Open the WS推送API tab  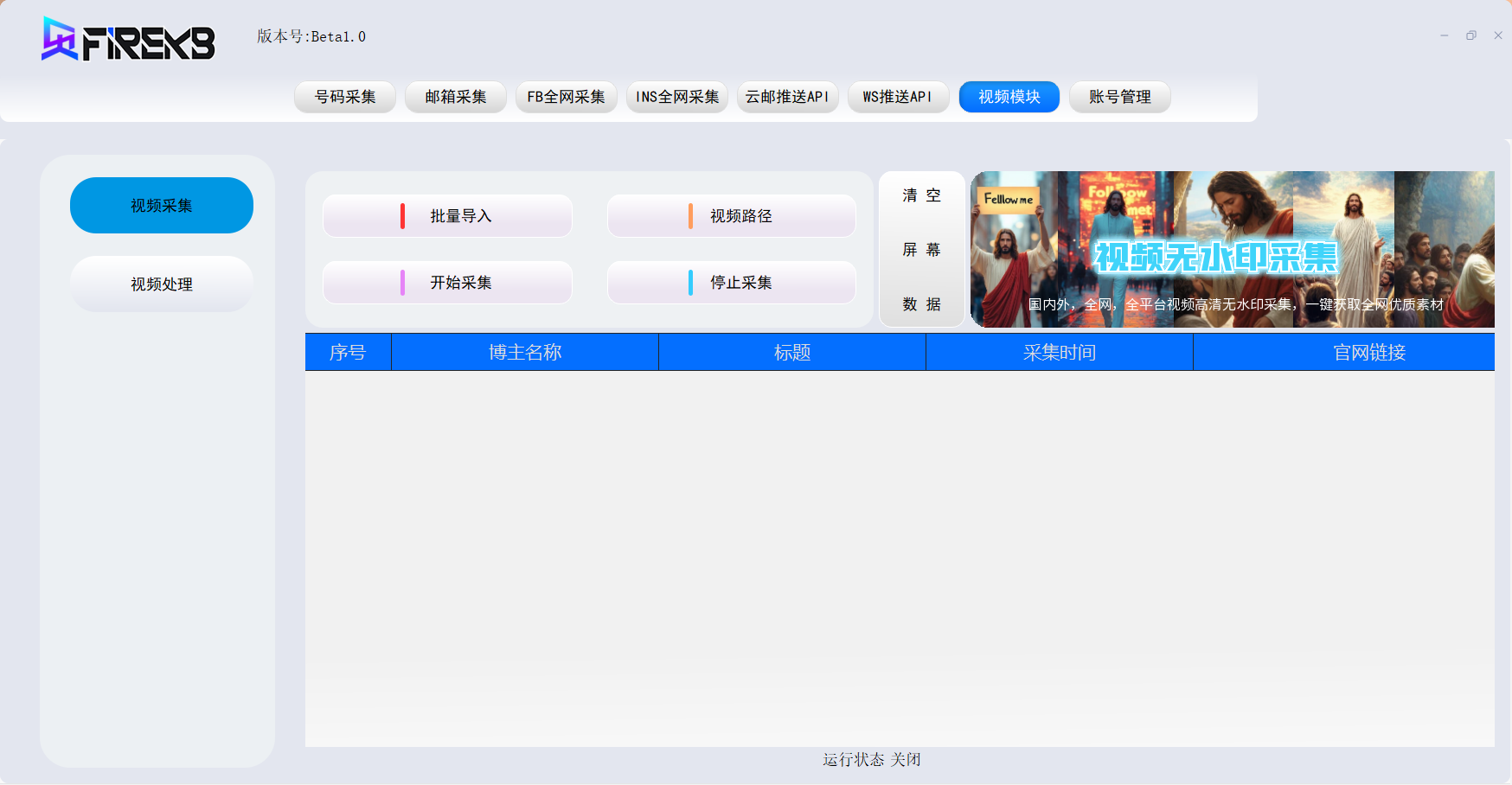click(x=899, y=97)
